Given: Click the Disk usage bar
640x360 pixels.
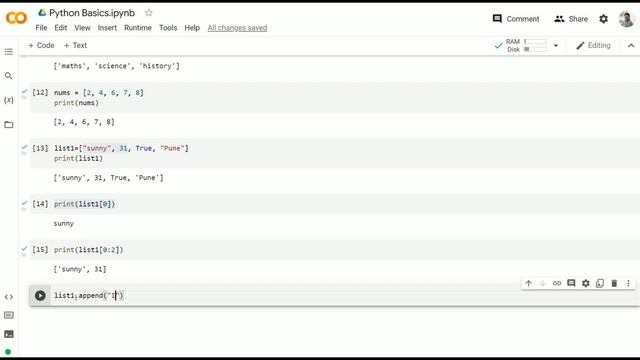Looking at the screenshot, I should click(535, 49).
